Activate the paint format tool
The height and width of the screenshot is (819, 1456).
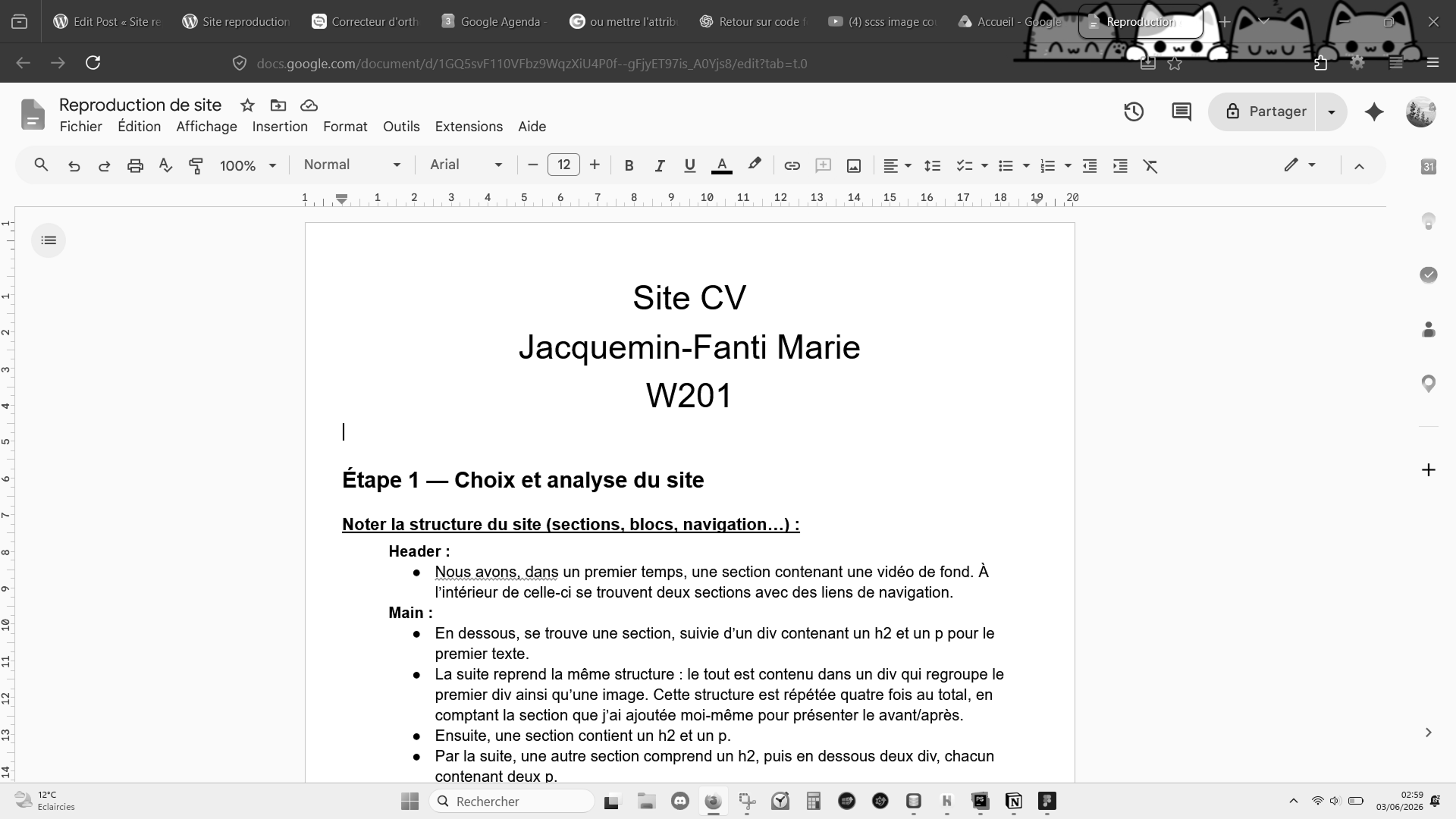click(196, 165)
